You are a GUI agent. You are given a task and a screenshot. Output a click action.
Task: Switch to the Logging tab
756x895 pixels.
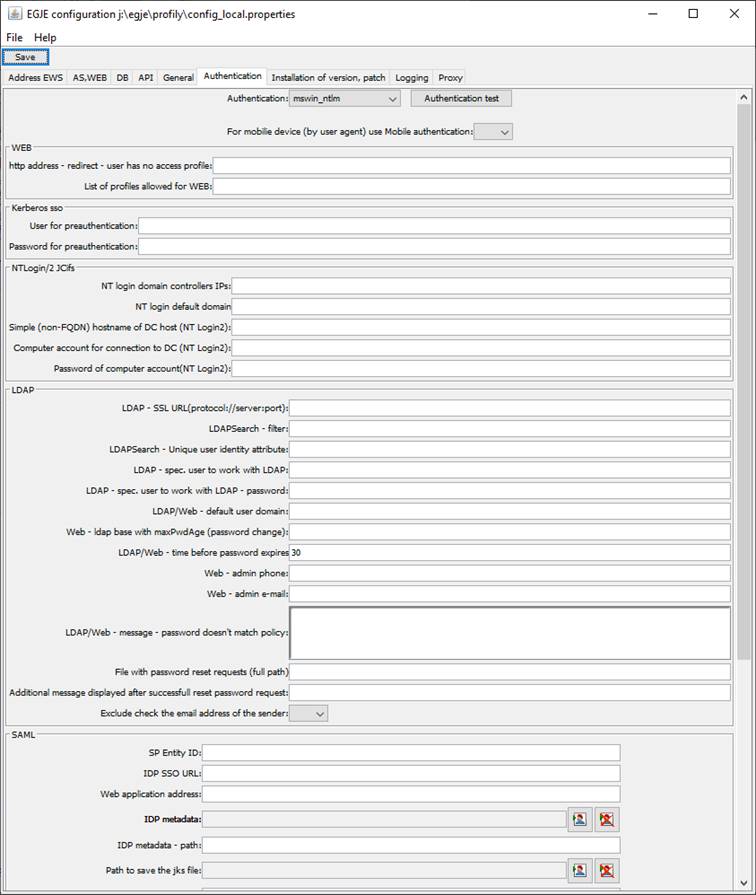[412, 78]
